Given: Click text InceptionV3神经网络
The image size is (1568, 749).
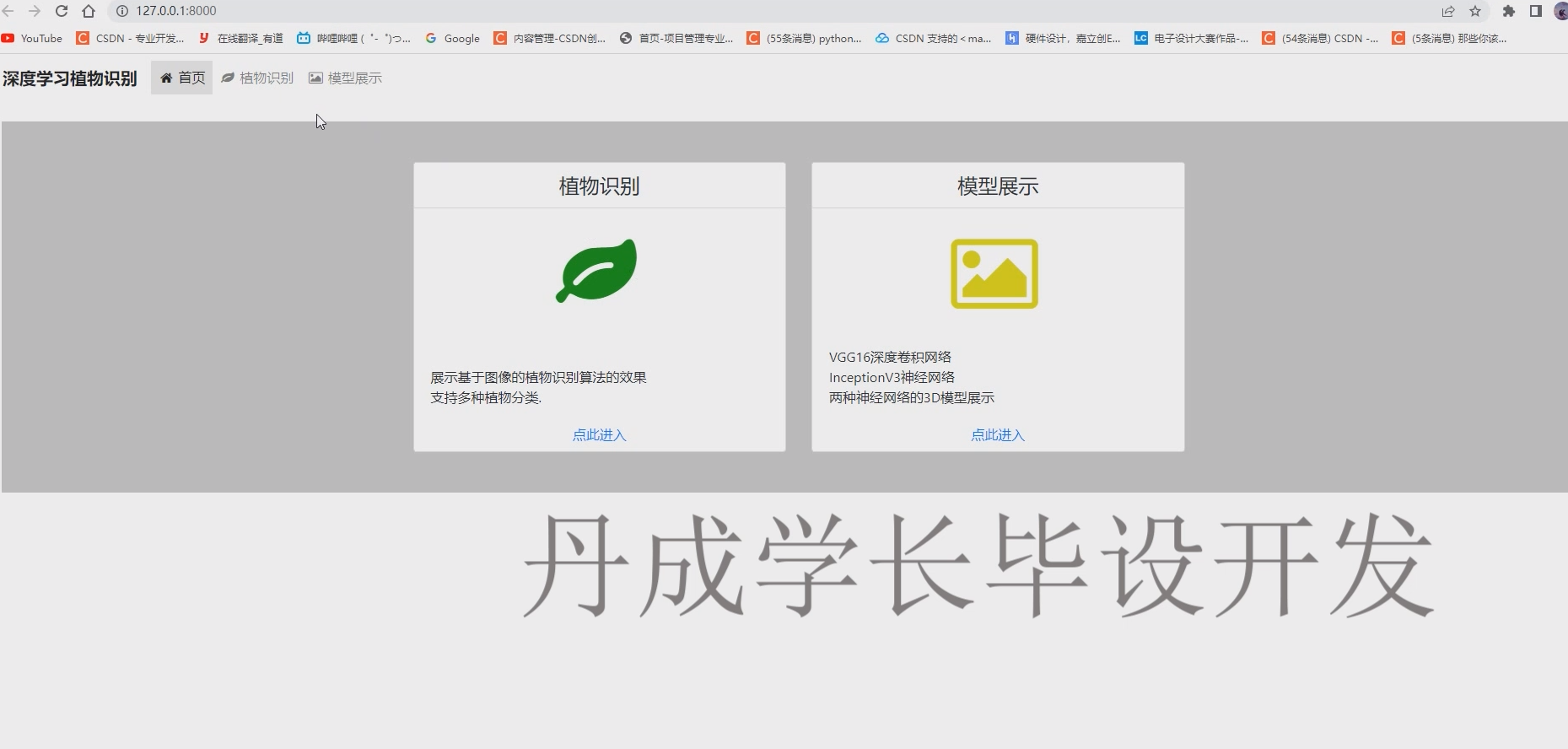Looking at the screenshot, I should coord(892,377).
